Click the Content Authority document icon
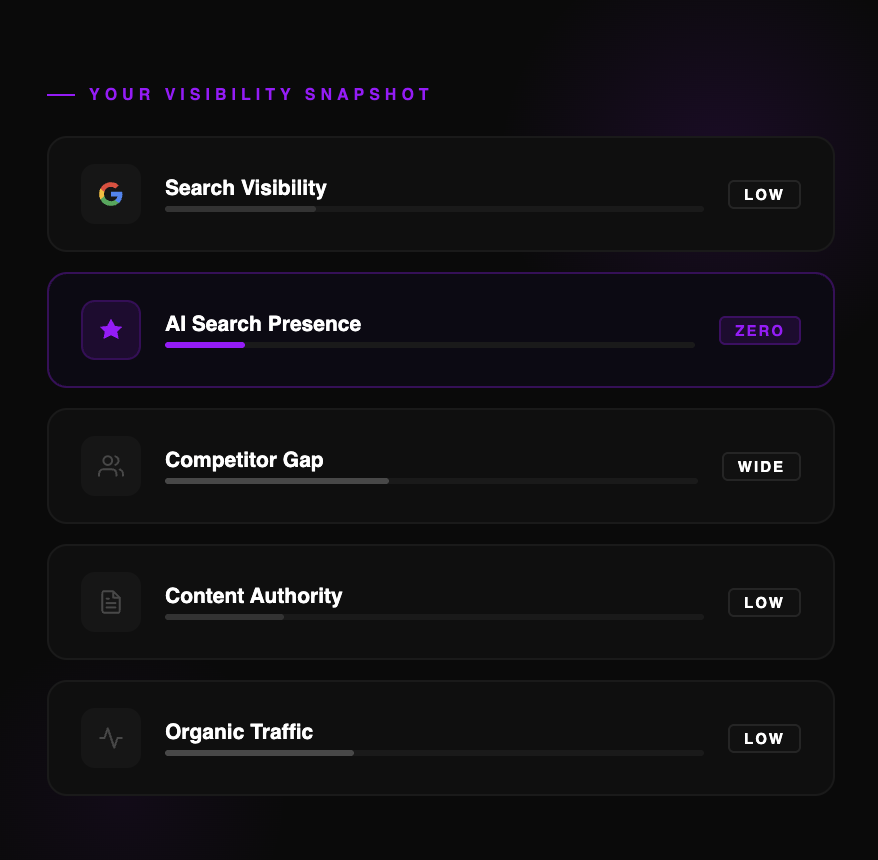 click(111, 602)
